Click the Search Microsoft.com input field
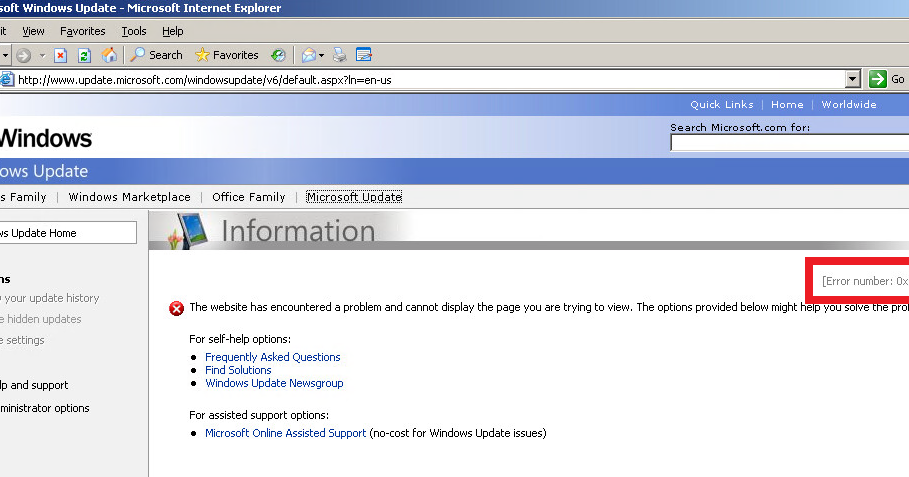Viewport: 909px width, 477px height. pos(789,143)
